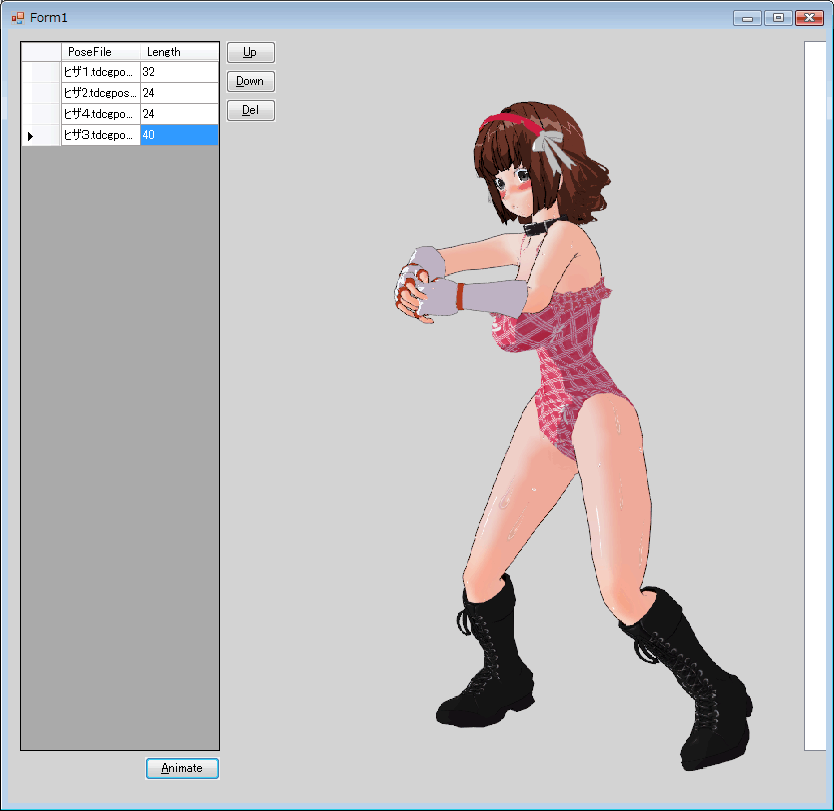Click the current-row arrow indicator in the grid
834x811 pixels.
click(x=30, y=136)
